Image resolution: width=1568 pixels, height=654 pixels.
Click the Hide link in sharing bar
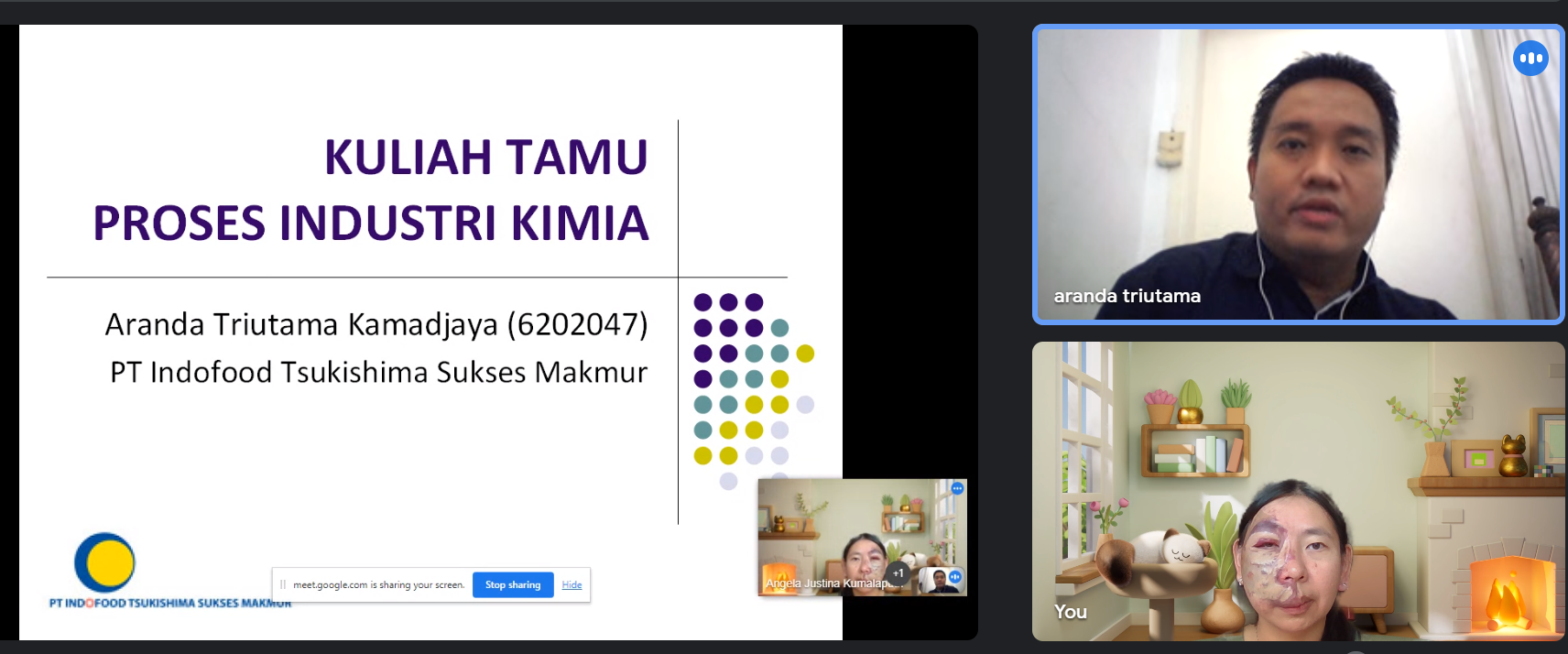coord(572,584)
